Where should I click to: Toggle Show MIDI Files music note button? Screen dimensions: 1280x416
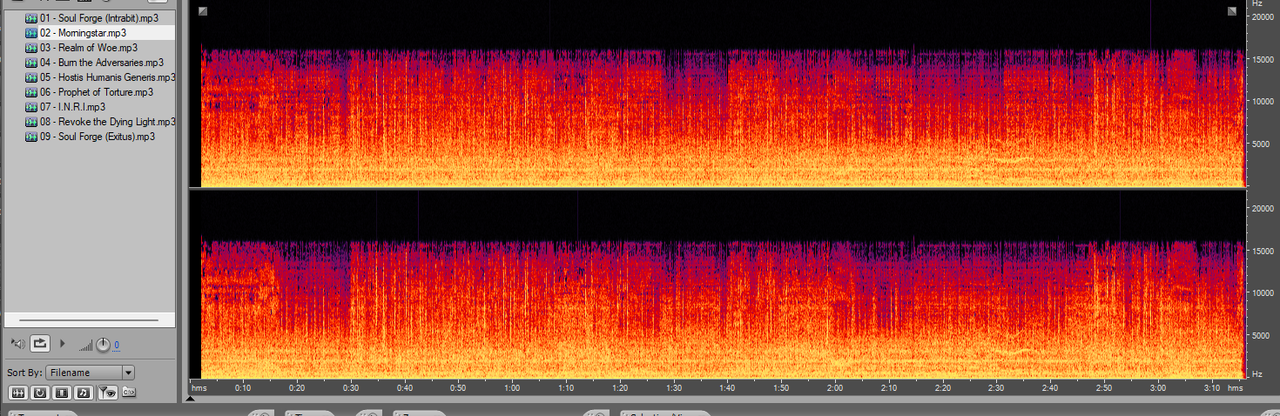click(x=84, y=392)
